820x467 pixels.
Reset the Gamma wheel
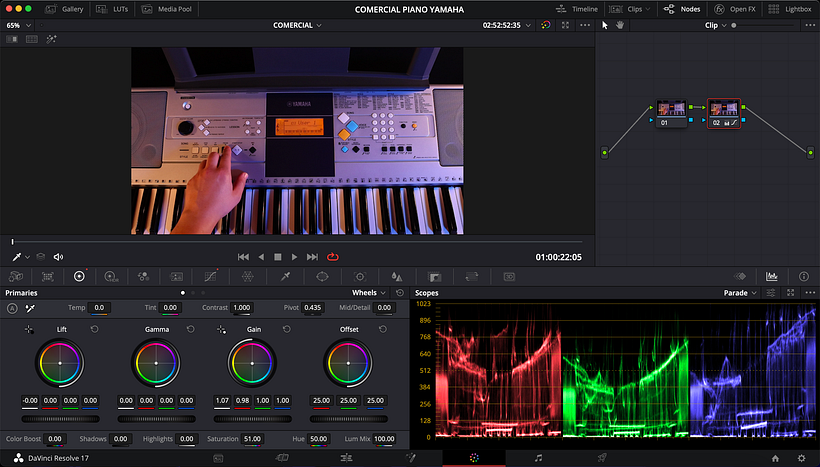(190, 329)
